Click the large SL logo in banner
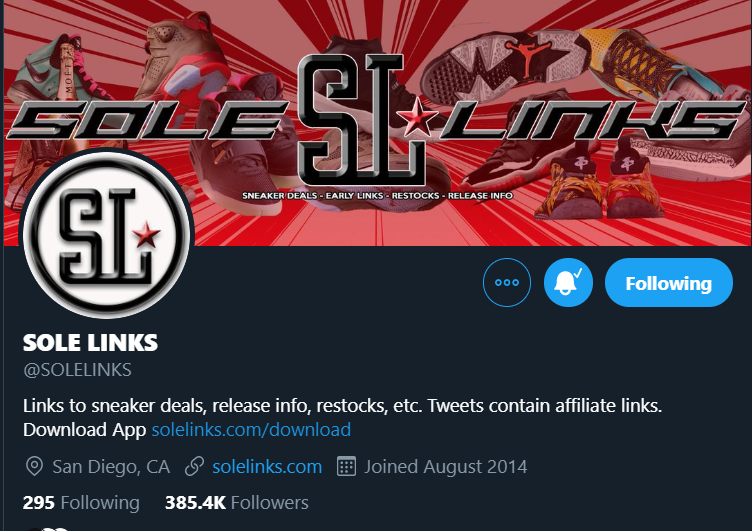Image resolution: width=752 pixels, height=531 pixels. pyautogui.click(x=362, y=120)
